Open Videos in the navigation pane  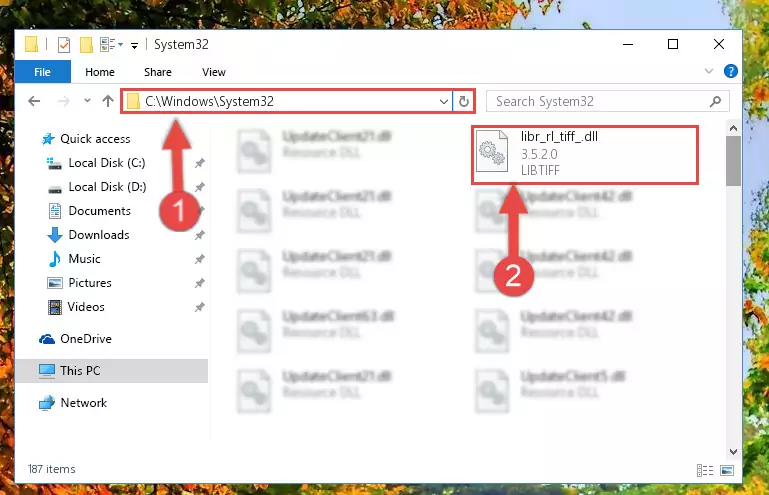pos(86,307)
